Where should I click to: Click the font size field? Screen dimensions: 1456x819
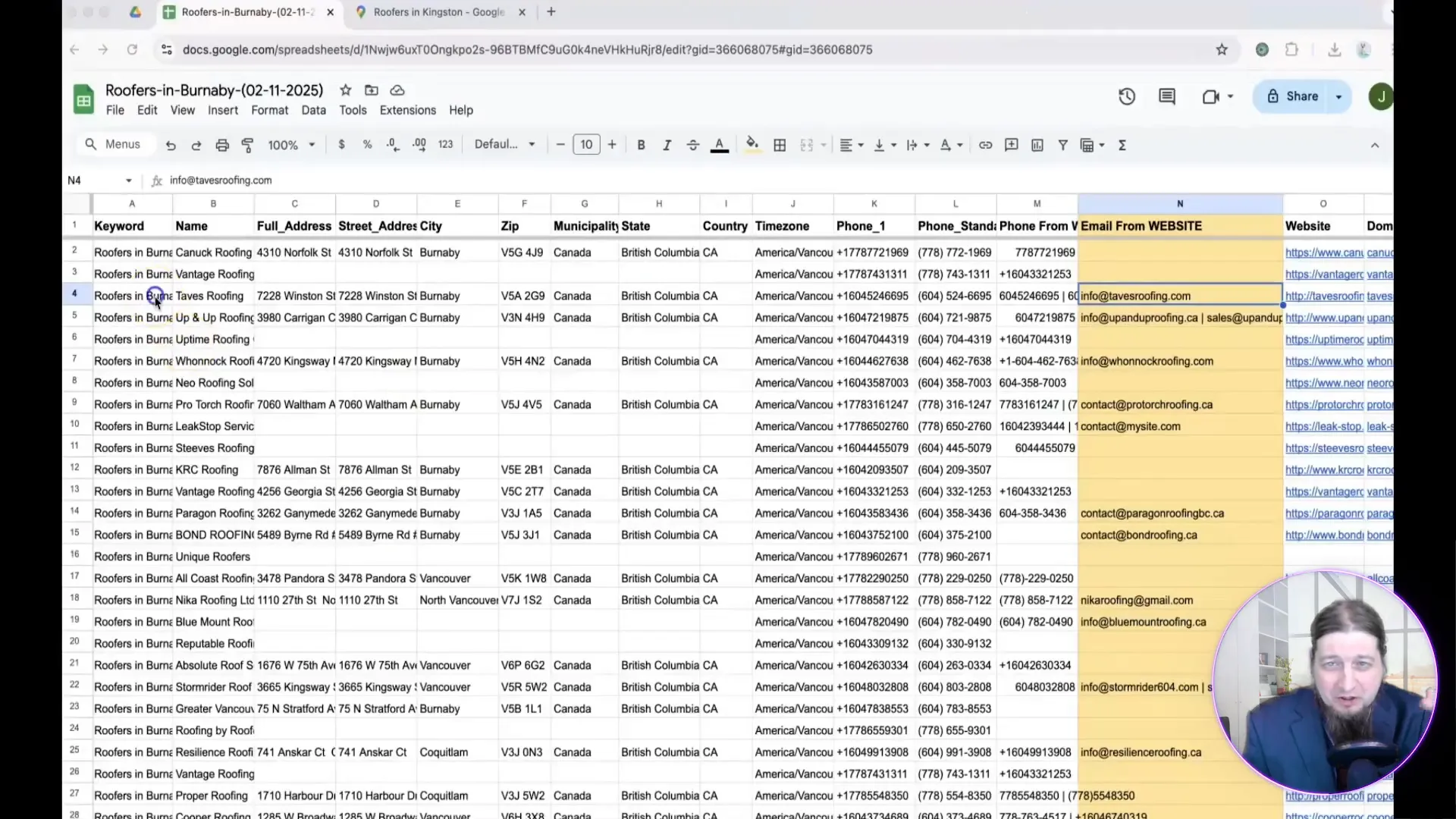point(586,145)
